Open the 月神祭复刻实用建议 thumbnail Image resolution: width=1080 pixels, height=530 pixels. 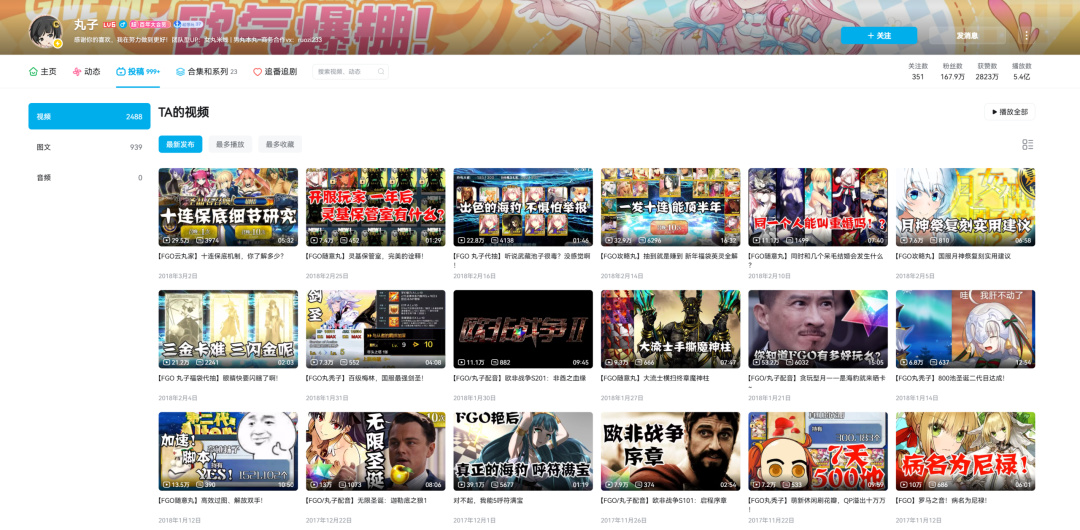click(x=965, y=207)
